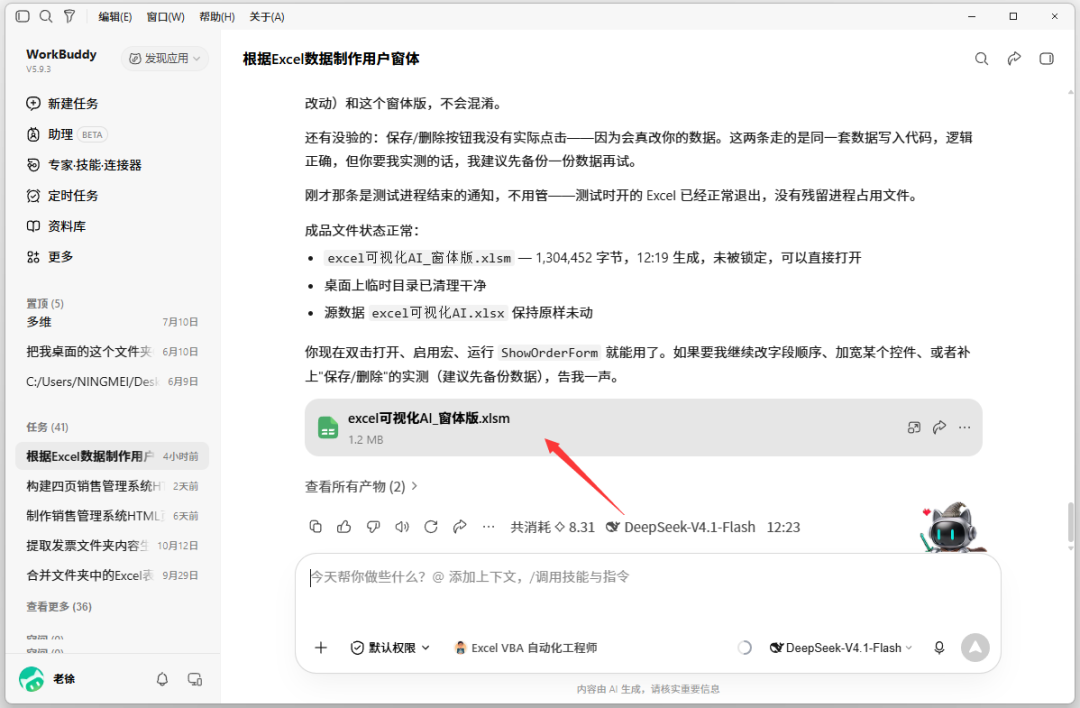Open the 帮助(H) menu
The width and height of the screenshot is (1080, 708).
(217, 17)
